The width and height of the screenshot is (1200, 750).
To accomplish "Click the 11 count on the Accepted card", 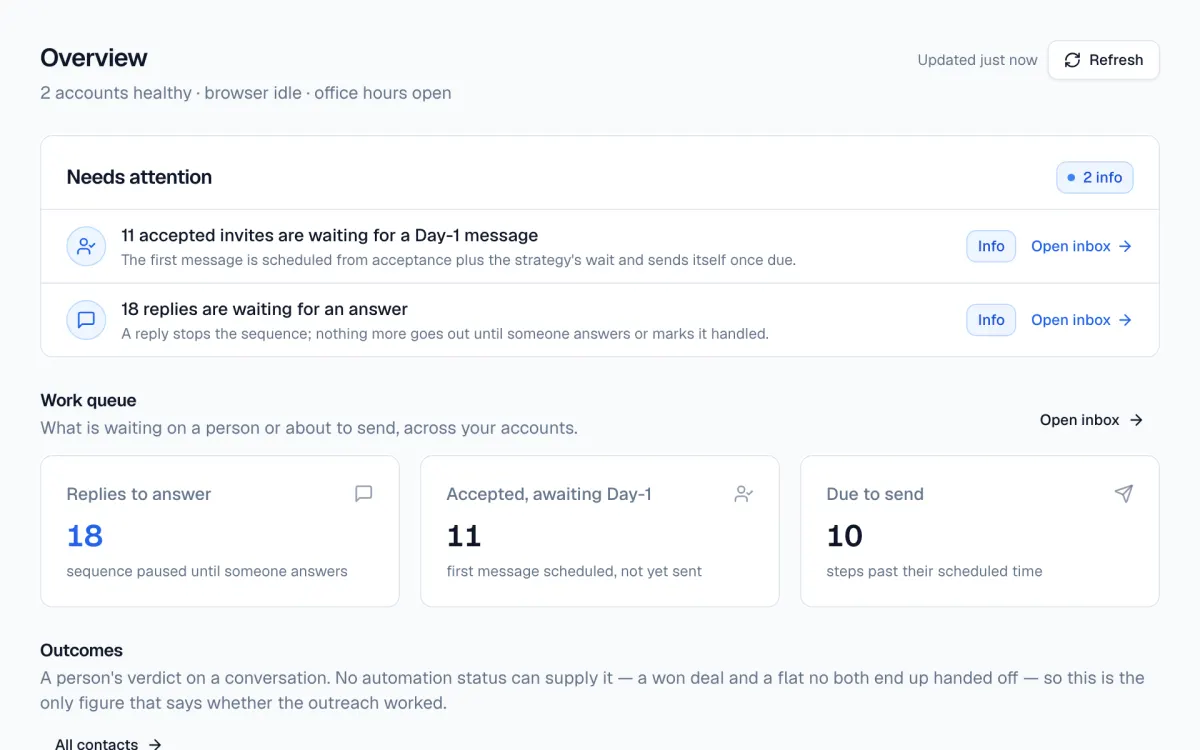I will coord(464,536).
